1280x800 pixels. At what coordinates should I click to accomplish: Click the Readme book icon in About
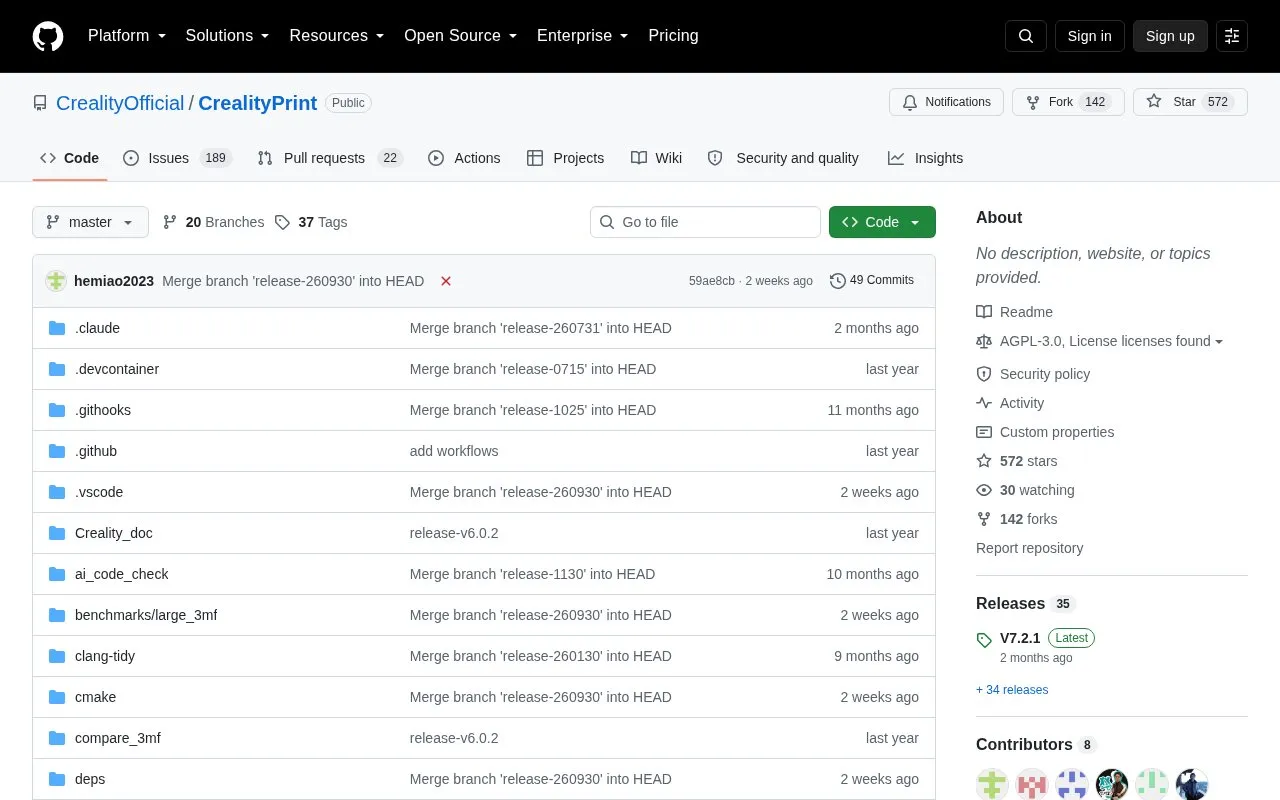984,312
